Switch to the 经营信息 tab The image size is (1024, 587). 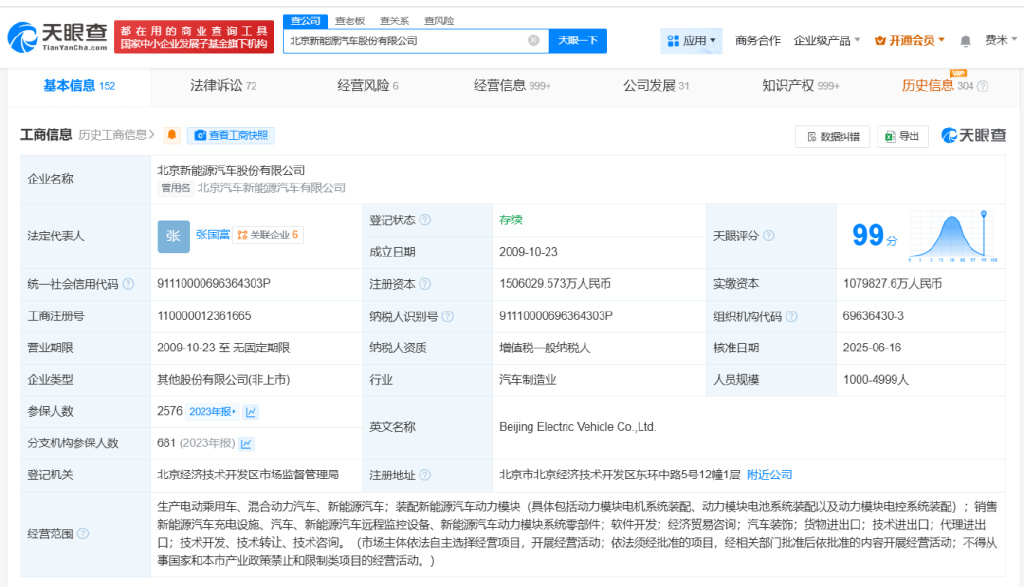pyautogui.click(x=512, y=86)
